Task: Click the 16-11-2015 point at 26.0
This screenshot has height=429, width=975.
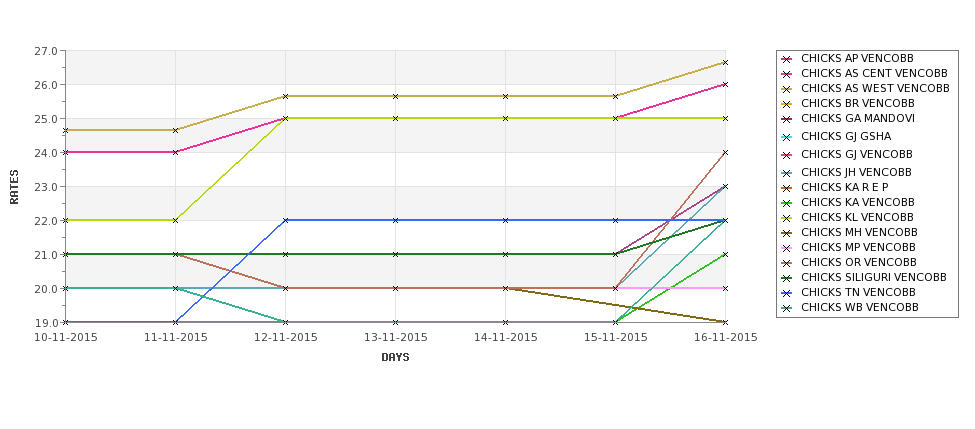Action: 725,84
